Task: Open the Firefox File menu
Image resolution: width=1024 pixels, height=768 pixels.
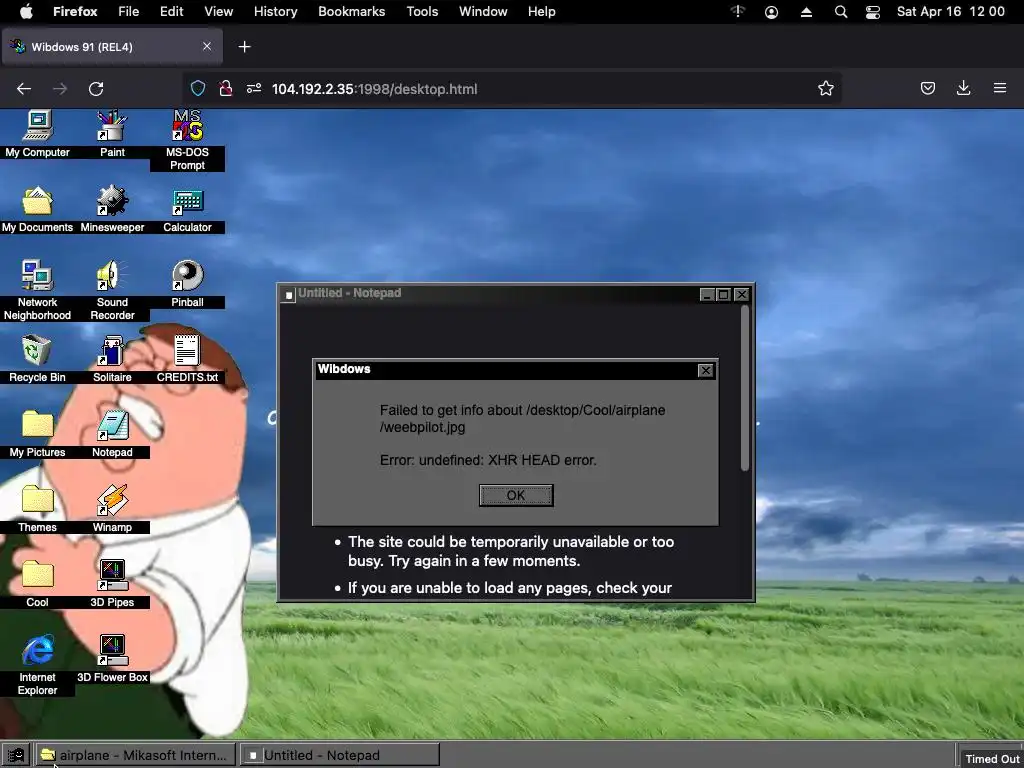Action: point(128,12)
